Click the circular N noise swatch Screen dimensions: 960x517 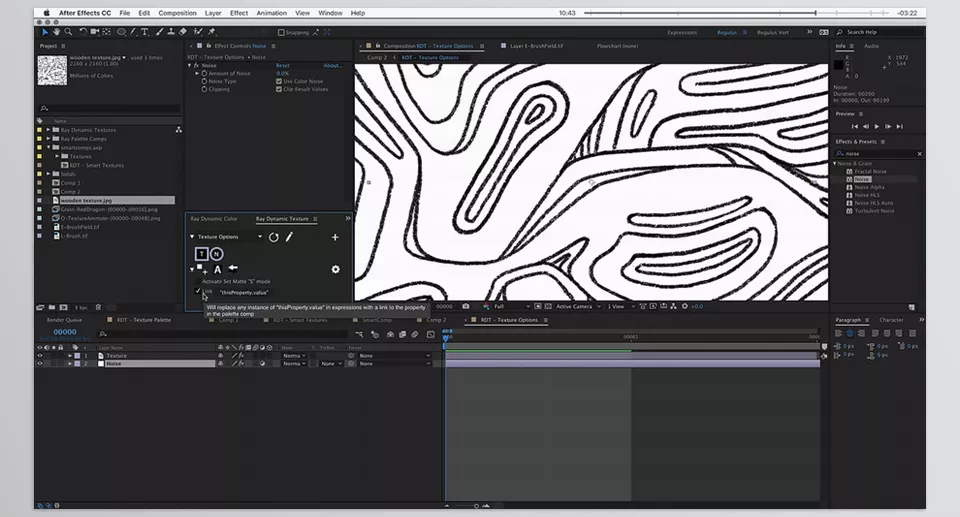tap(216, 254)
